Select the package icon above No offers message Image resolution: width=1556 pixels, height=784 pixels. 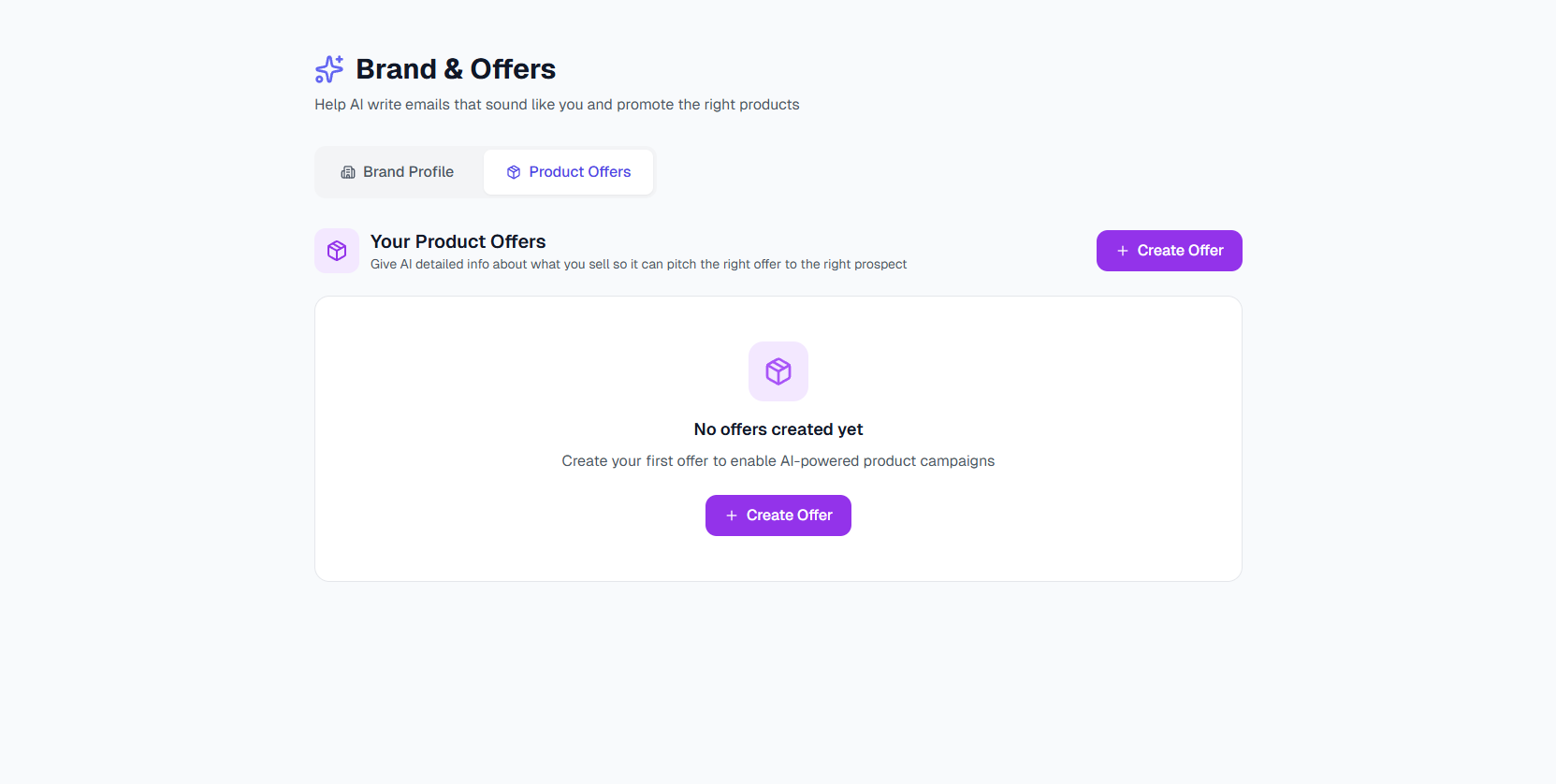[778, 370]
